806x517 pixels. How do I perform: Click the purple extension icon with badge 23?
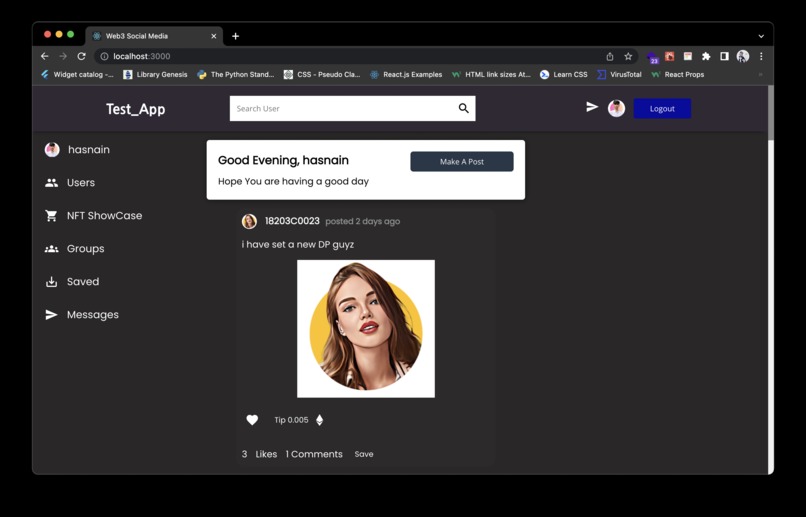point(652,58)
